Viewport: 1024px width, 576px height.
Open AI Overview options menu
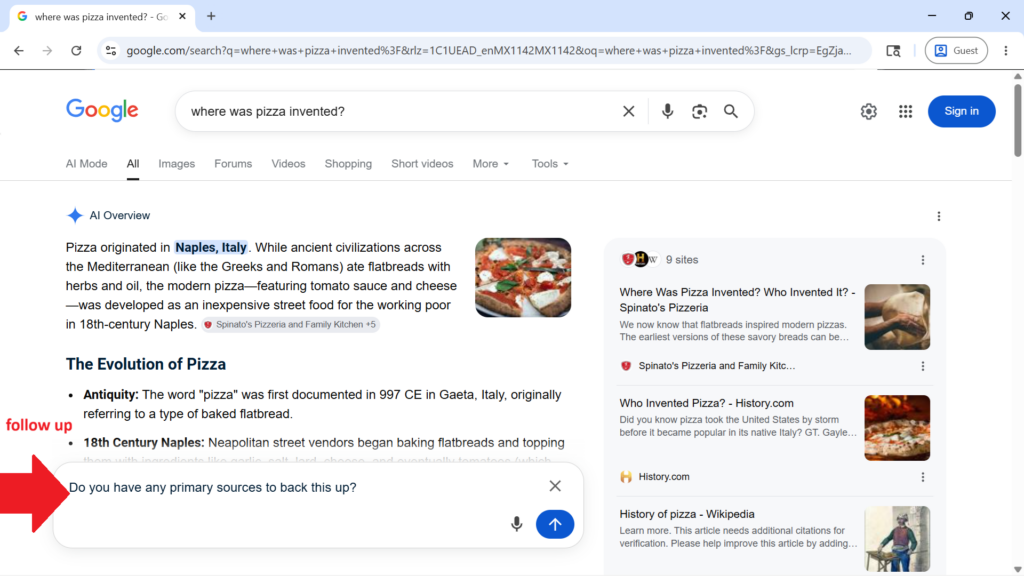(x=938, y=216)
